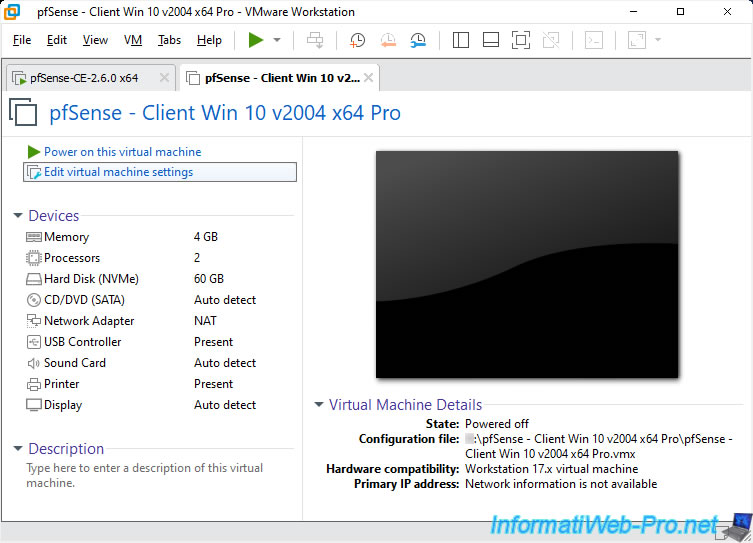The image size is (753, 543).
Task: Click the '60 GB' hard disk value
Action: pyautogui.click(x=209, y=279)
